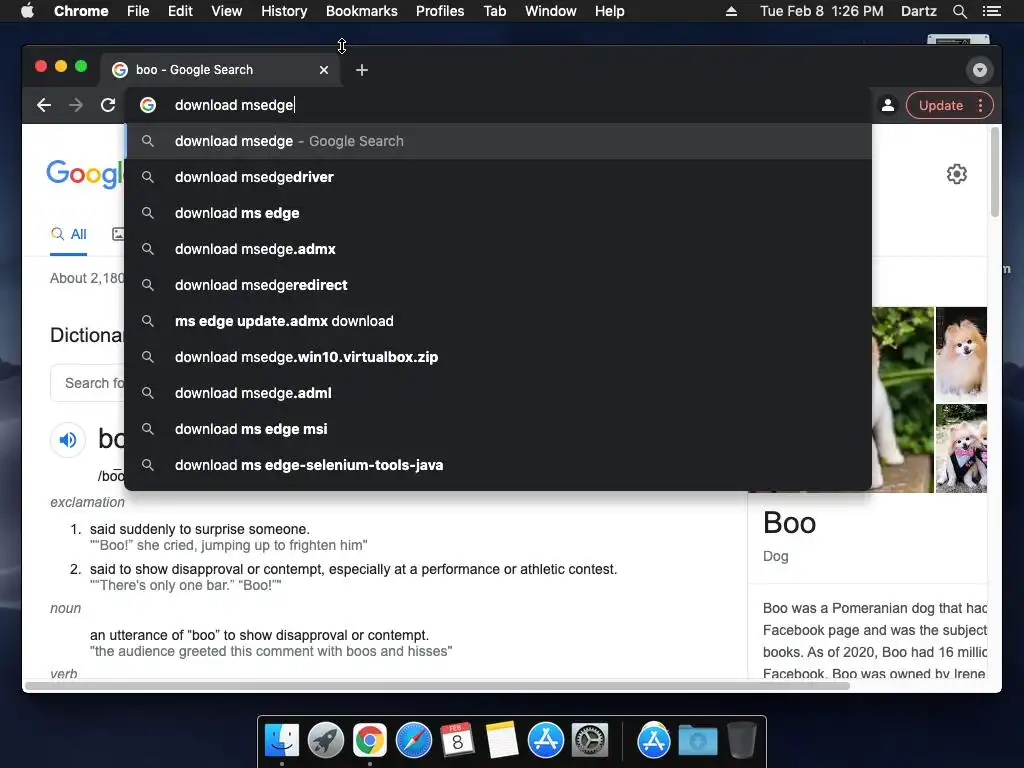
Task: Open the File menu
Action: click(x=138, y=11)
